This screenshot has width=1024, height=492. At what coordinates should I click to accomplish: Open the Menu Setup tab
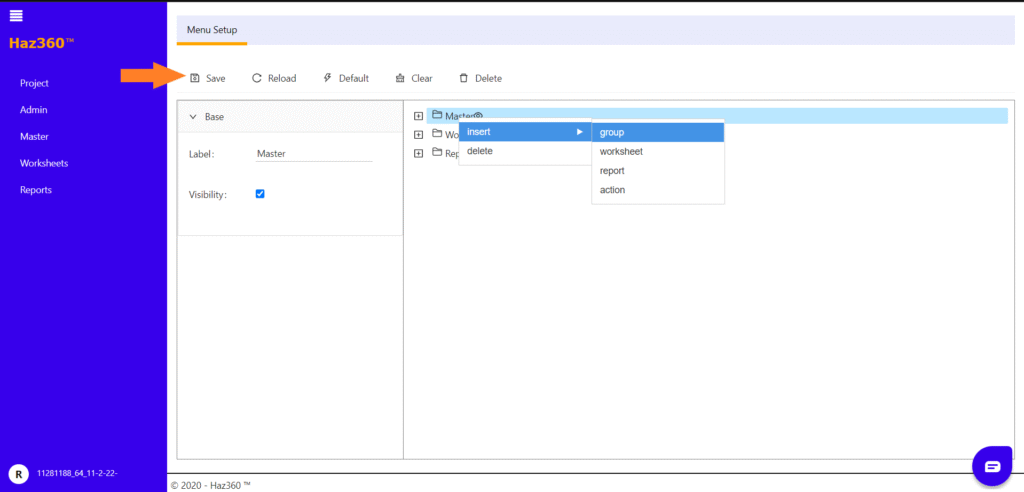pyautogui.click(x=211, y=30)
